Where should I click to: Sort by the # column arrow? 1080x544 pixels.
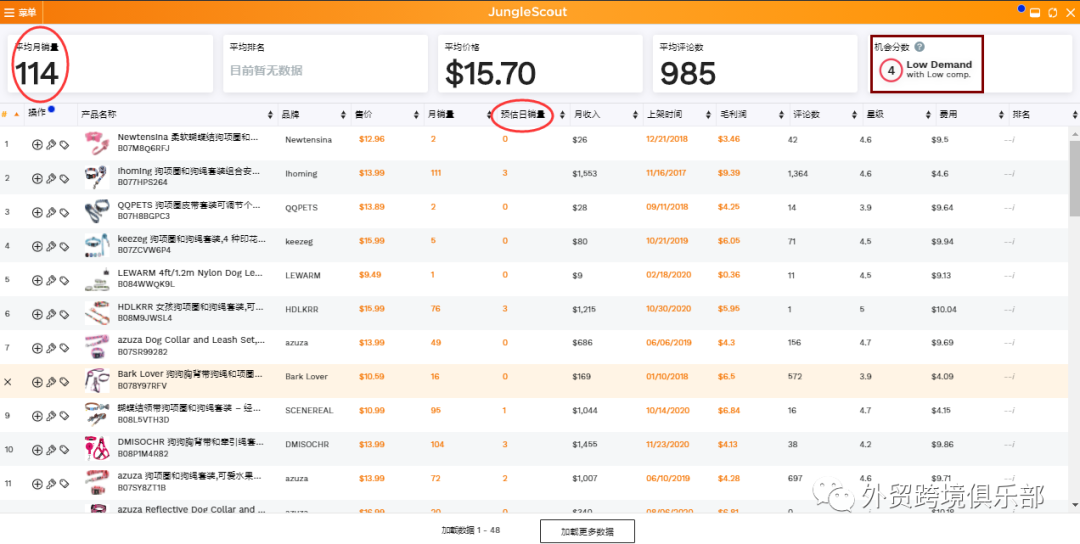pyautogui.click(x=17, y=114)
